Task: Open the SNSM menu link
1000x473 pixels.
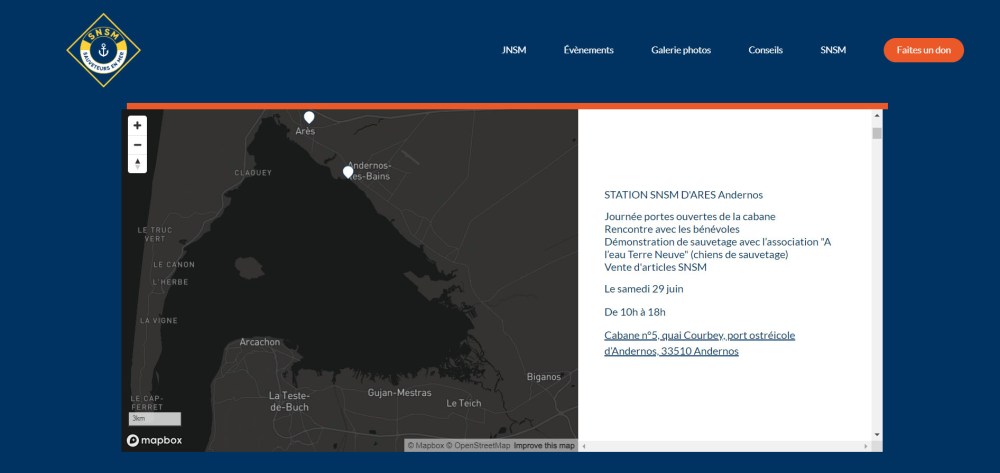Action: coord(833,50)
